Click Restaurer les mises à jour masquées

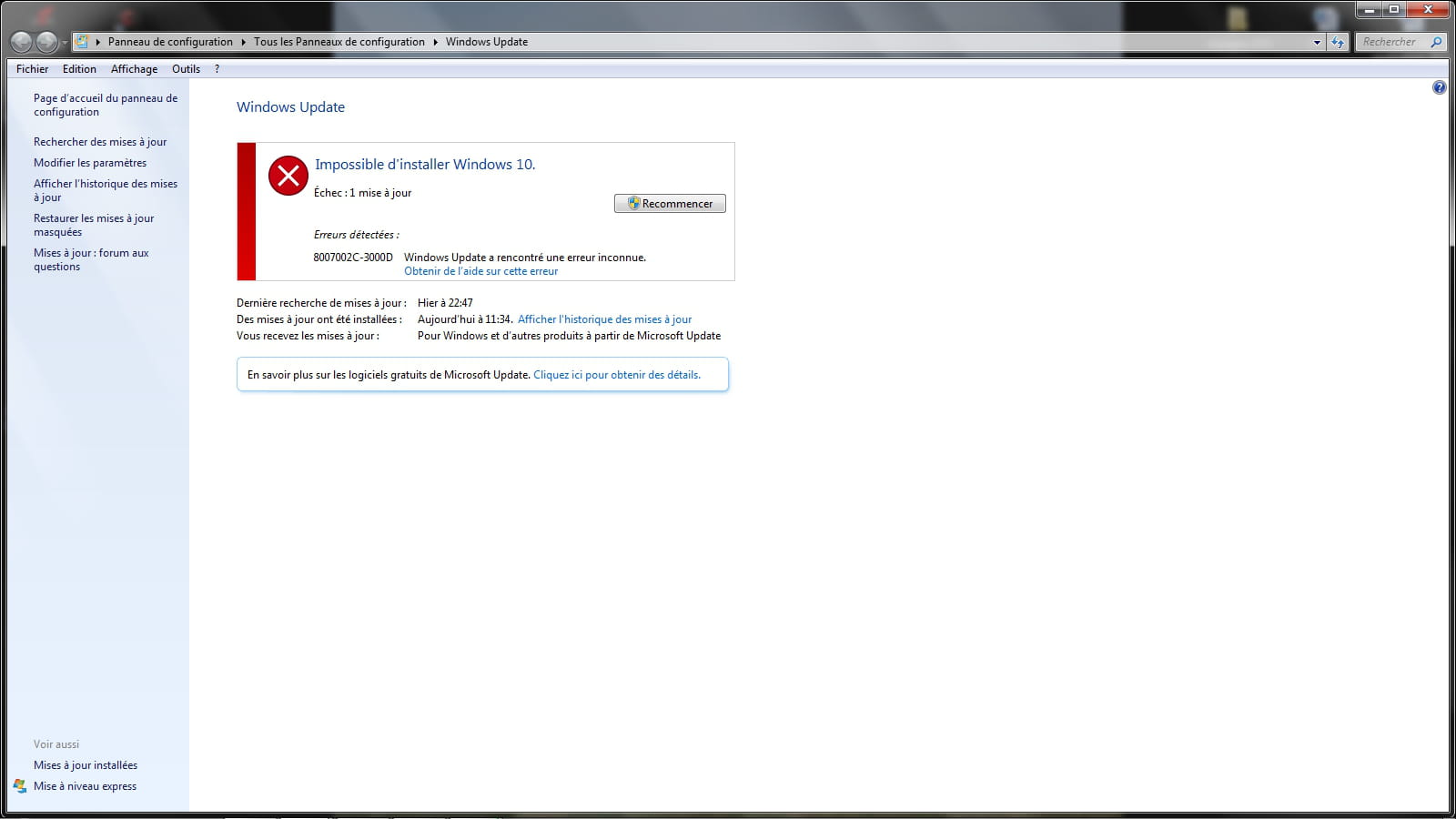point(94,225)
